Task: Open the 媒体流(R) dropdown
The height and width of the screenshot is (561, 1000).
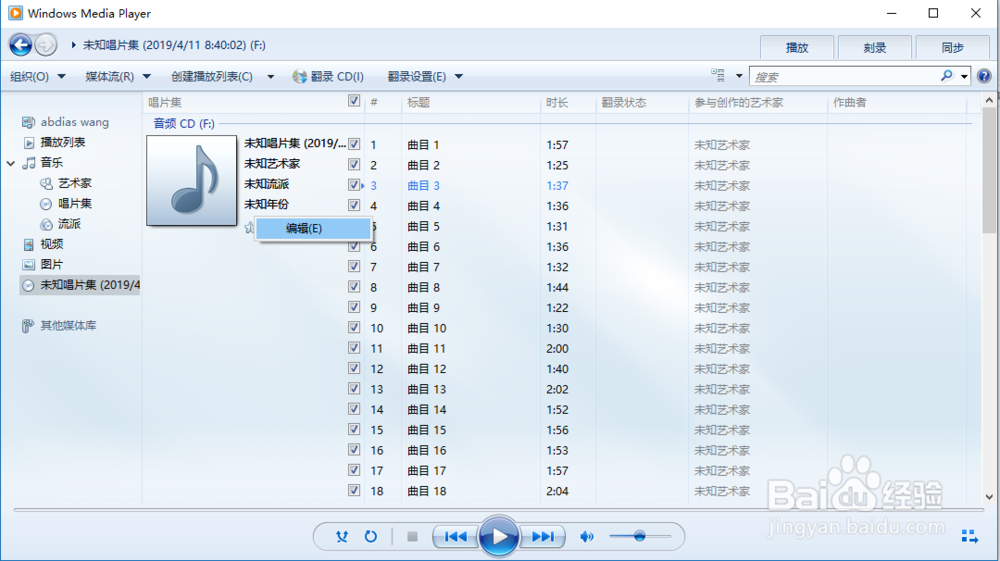Action: pyautogui.click(x=118, y=76)
